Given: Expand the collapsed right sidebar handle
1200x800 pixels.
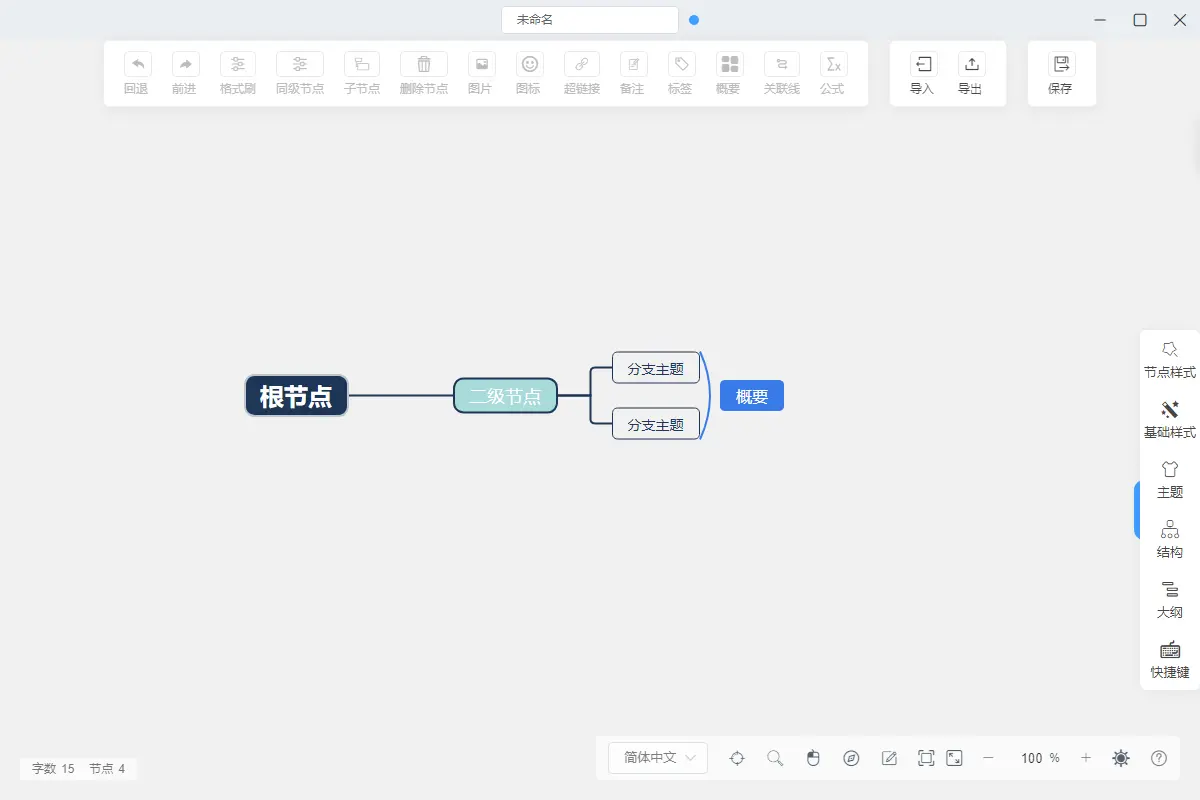Looking at the screenshot, I should coord(1137,510).
